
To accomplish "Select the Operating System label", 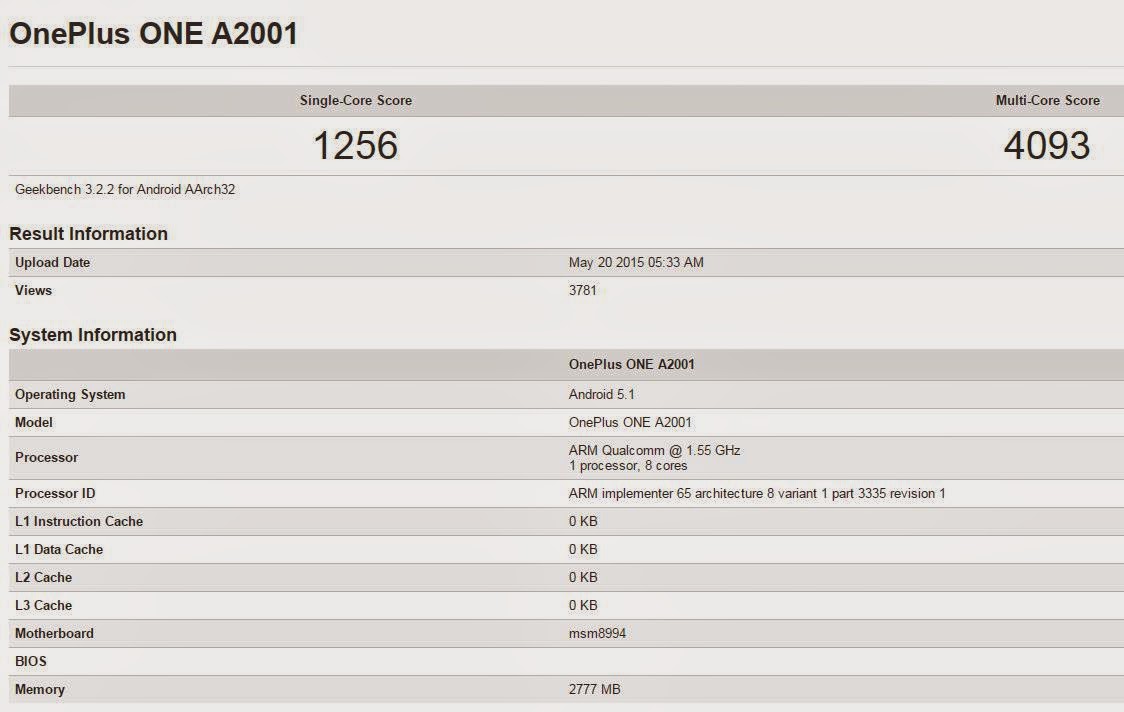I will coord(70,394).
